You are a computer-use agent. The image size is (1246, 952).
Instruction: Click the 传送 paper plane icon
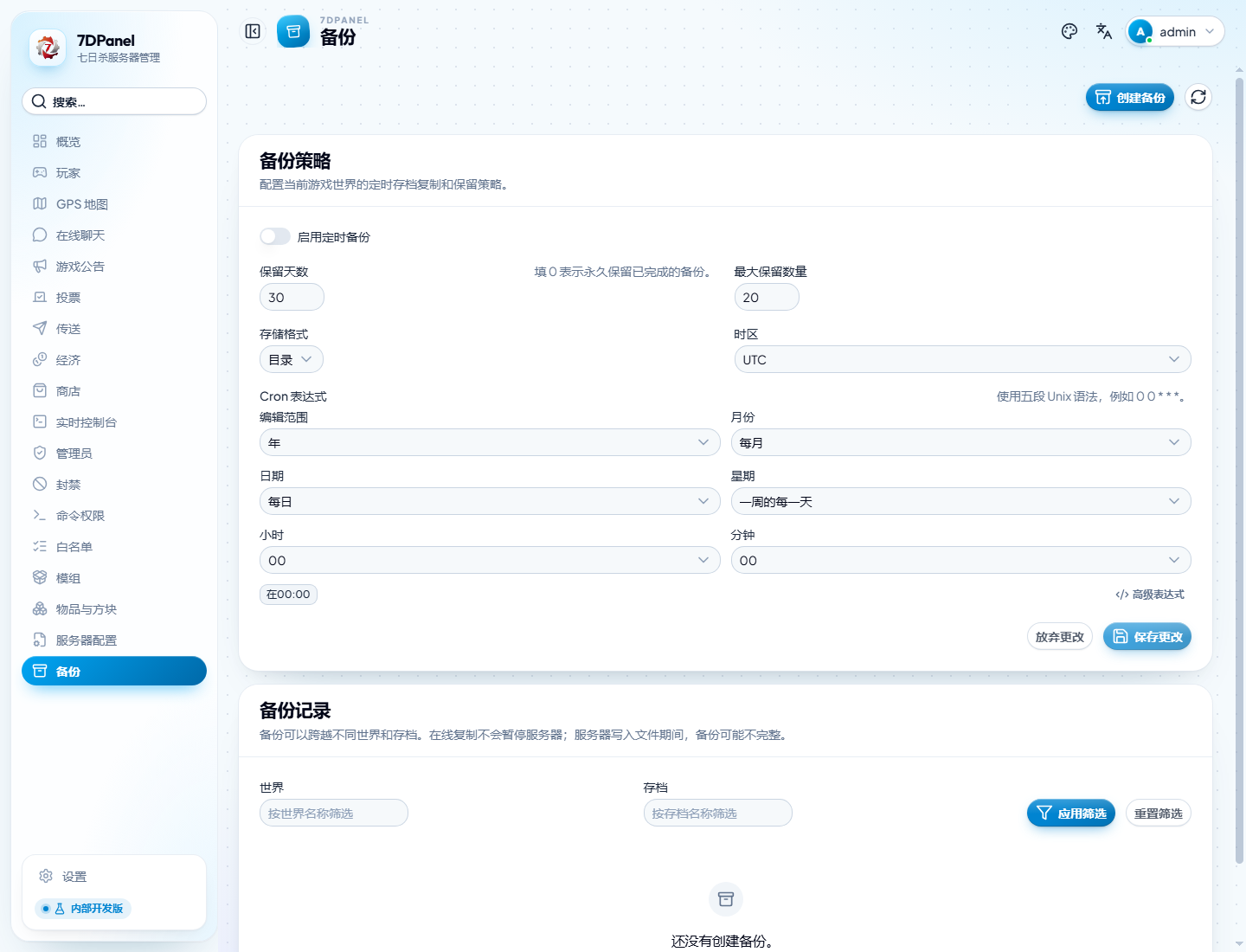click(x=40, y=328)
